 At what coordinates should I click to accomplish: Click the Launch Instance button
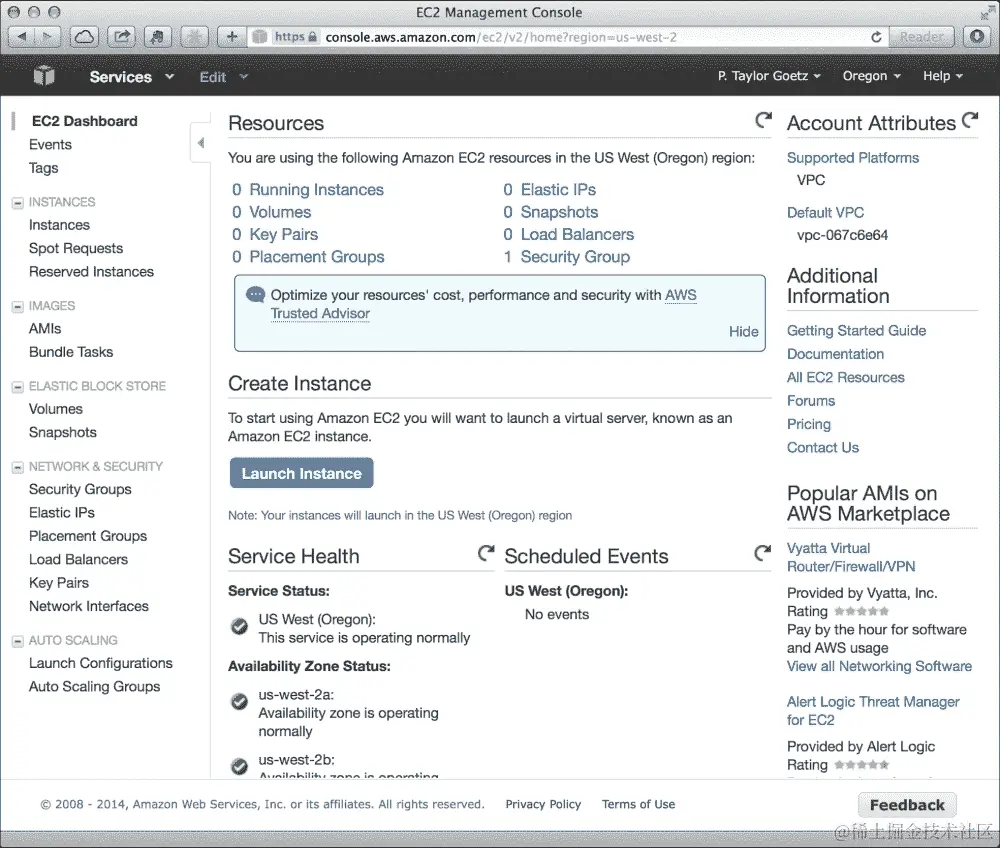tap(302, 473)
